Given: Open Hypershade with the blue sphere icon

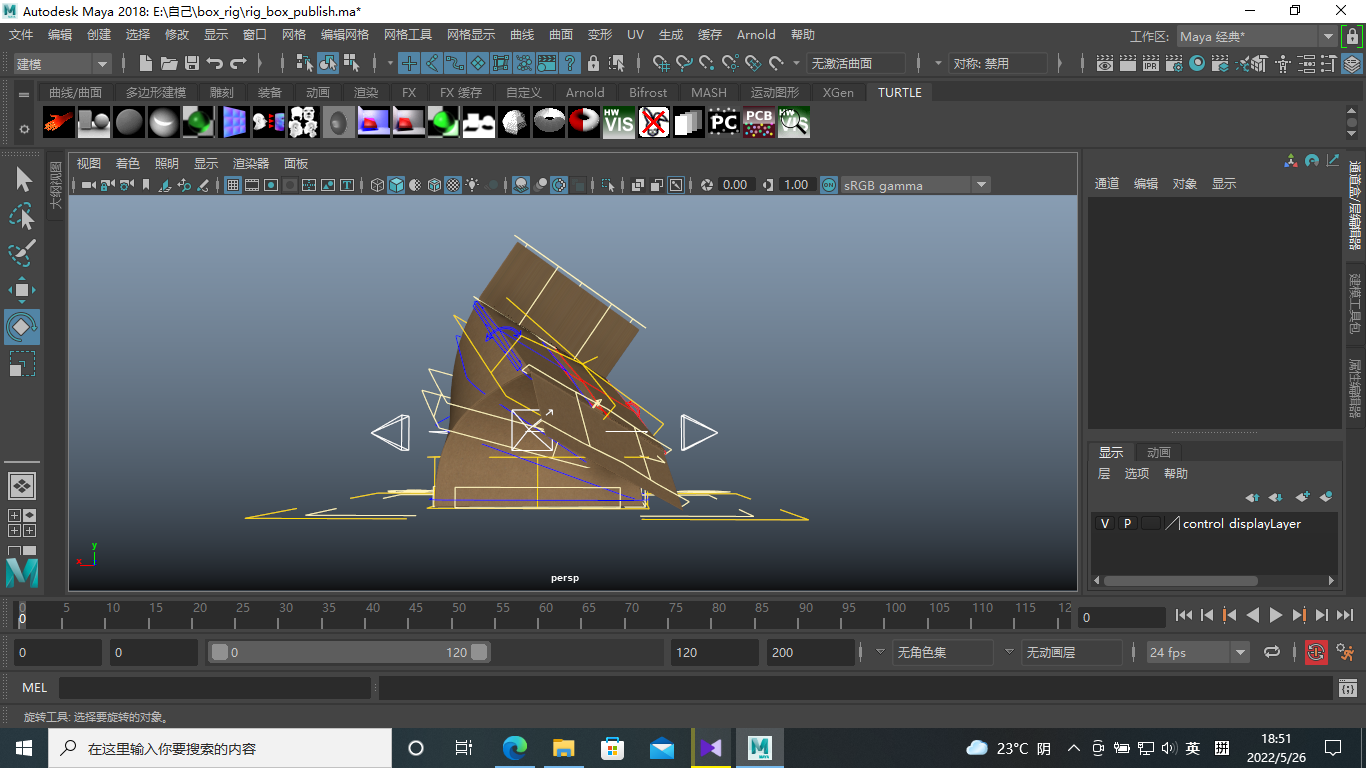Looking at the screenshot, I should tap(1198, 63).
